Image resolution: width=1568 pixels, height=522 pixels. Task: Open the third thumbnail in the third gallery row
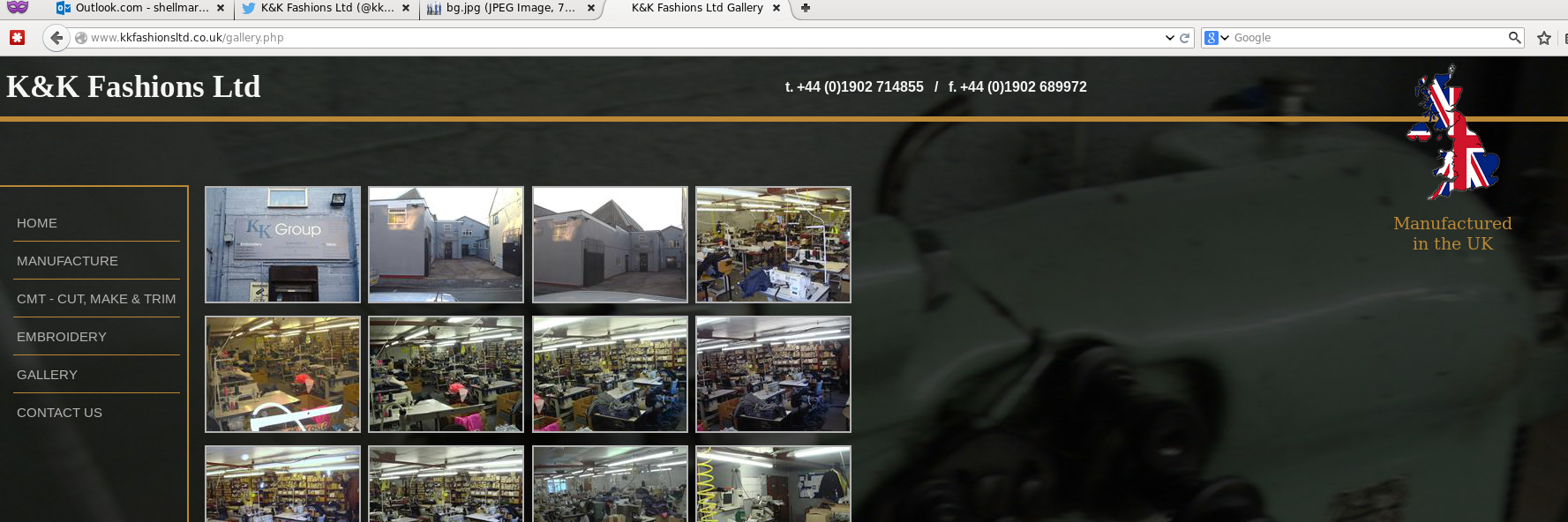610,484
